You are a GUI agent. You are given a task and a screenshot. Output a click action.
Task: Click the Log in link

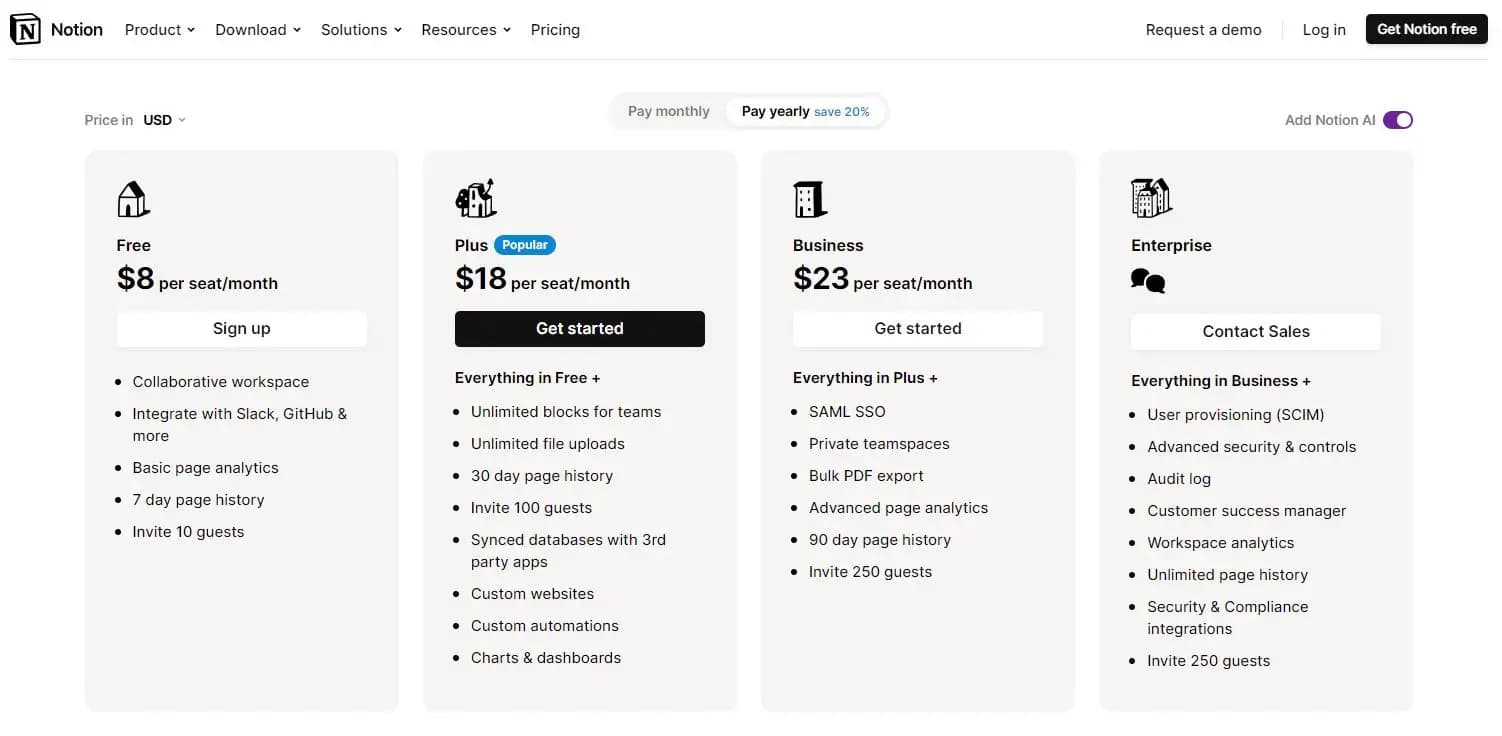1324,30
